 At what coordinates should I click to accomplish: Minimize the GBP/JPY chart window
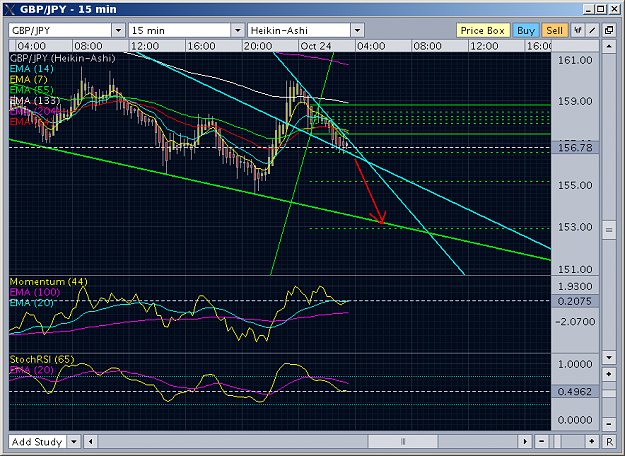[x=589, y=9]
